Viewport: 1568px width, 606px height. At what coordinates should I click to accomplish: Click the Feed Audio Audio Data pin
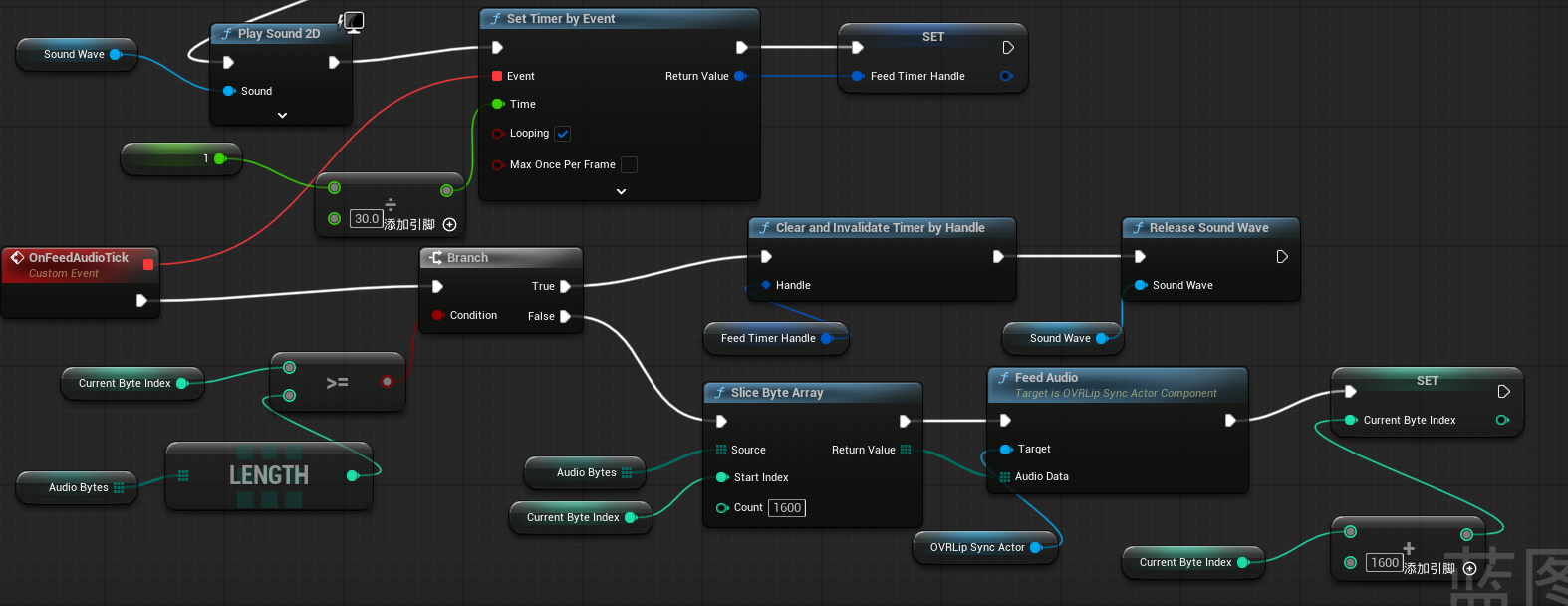[x=1005, y=477]
